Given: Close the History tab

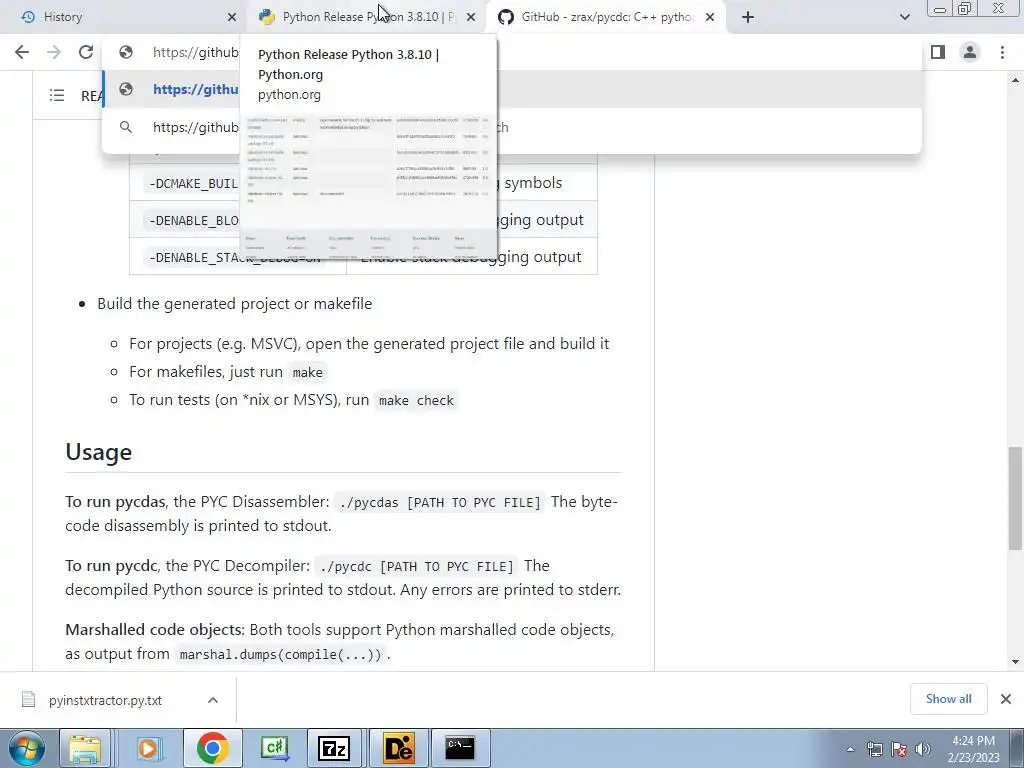Looking at the screenshot, I should click(232, 17).
